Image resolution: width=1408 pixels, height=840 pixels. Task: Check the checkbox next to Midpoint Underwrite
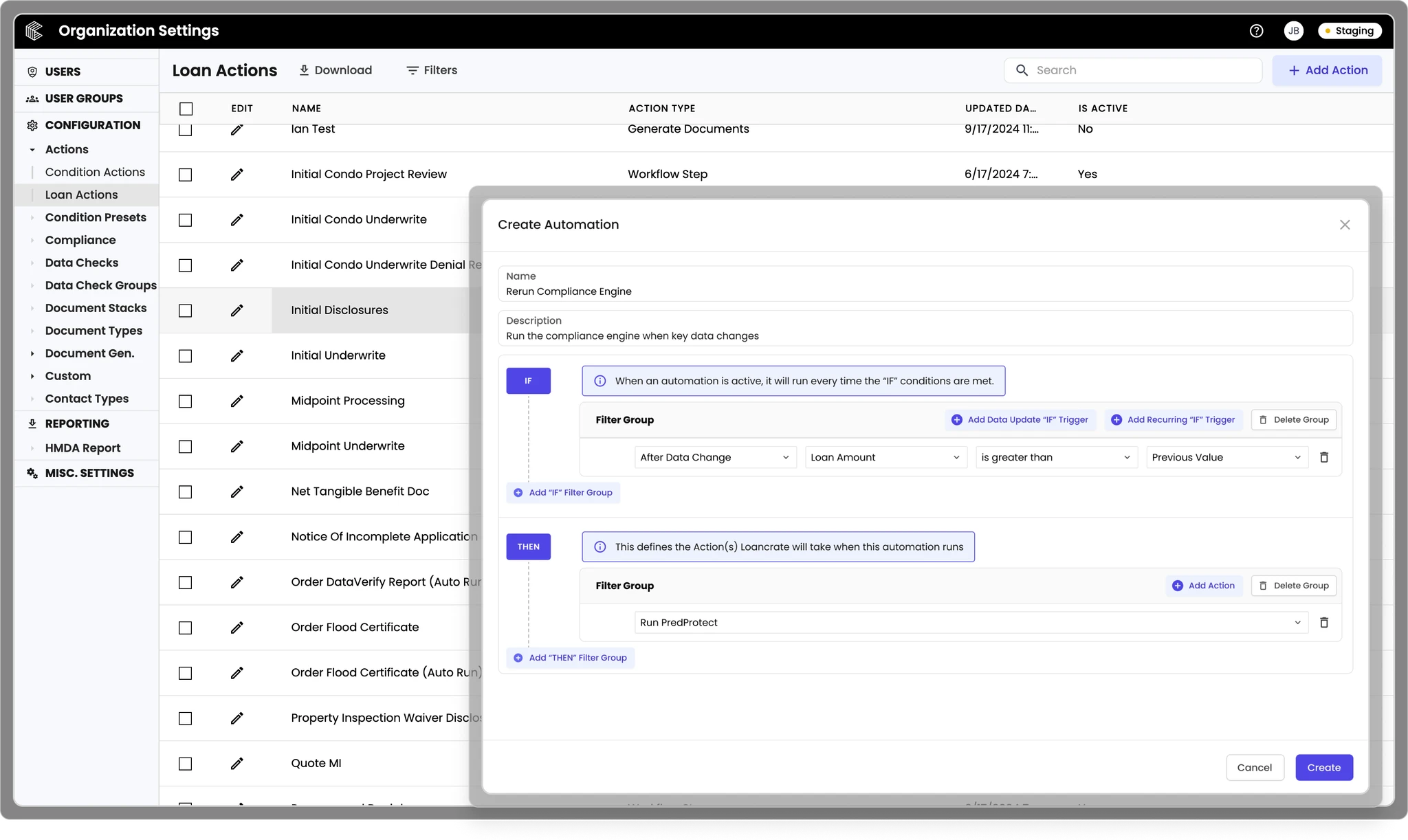click(186, 446)
